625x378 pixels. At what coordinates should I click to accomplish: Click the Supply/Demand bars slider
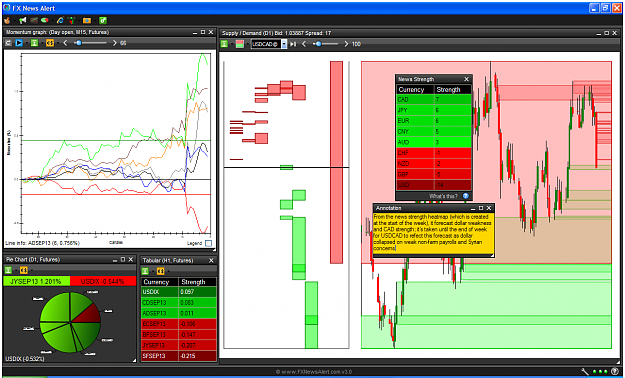click(325, 44)
